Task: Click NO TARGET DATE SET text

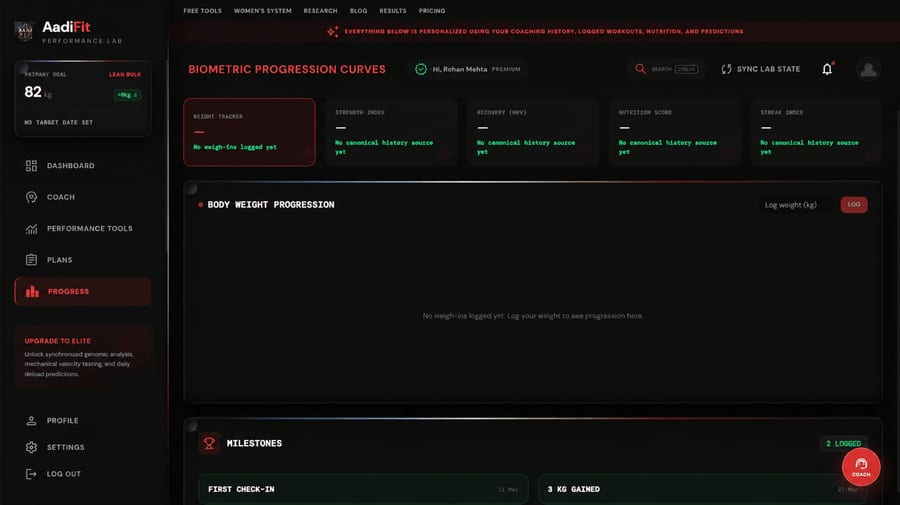Action: (59, 122)
